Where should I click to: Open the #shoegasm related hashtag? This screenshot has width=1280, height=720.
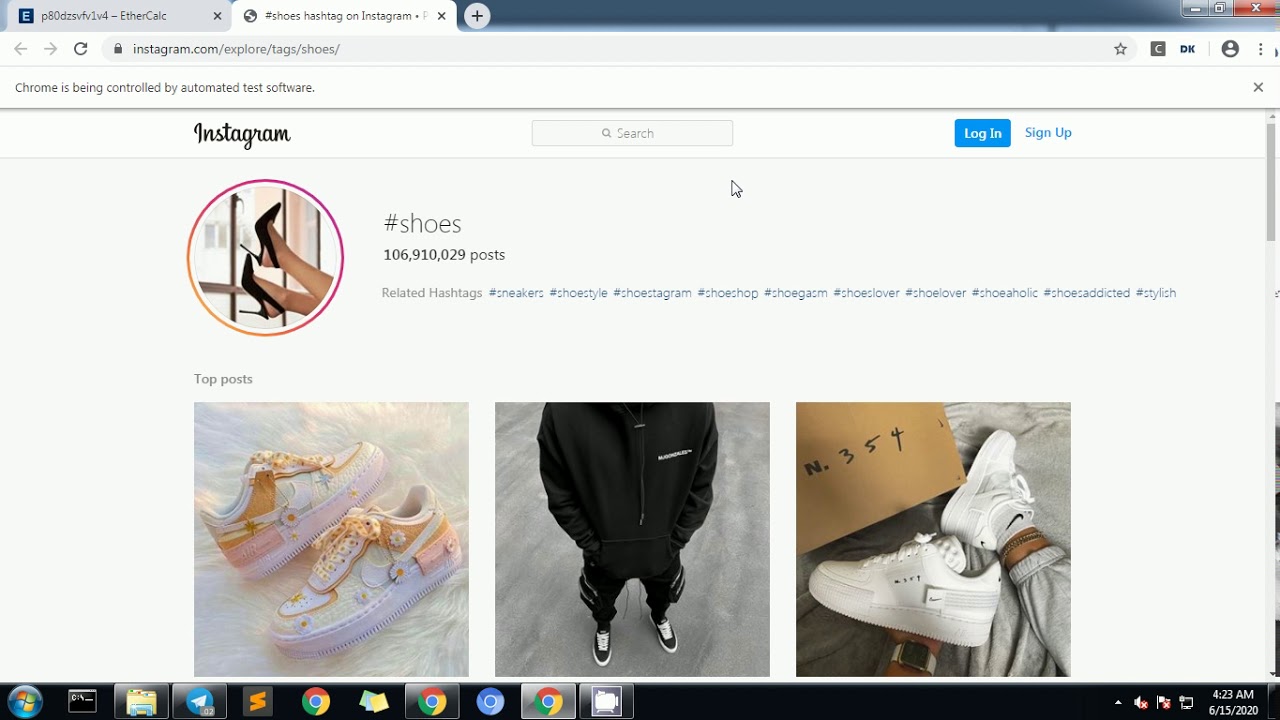(x=796, y=293)
